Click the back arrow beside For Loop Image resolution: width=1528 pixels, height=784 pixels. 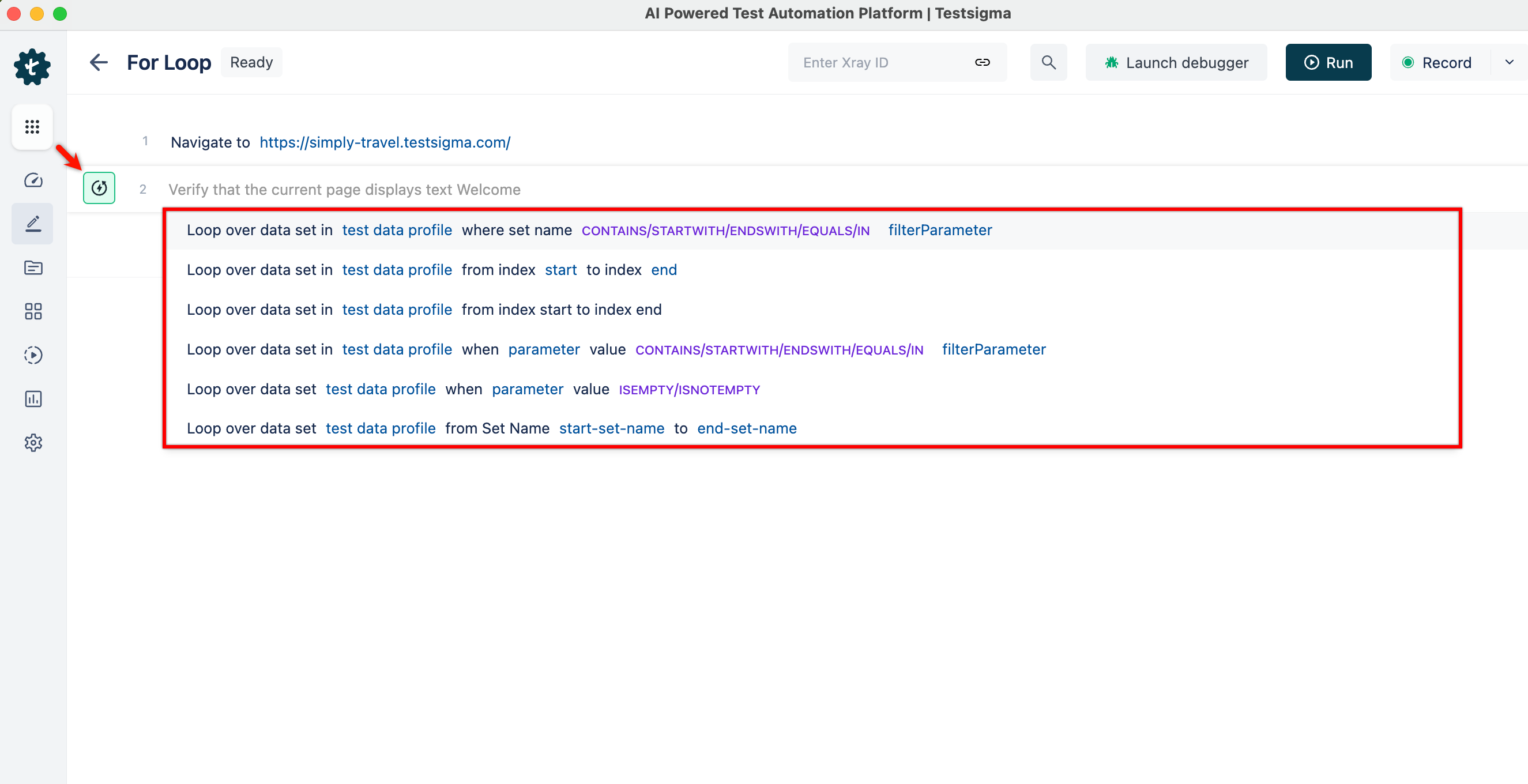pos(99,62)
